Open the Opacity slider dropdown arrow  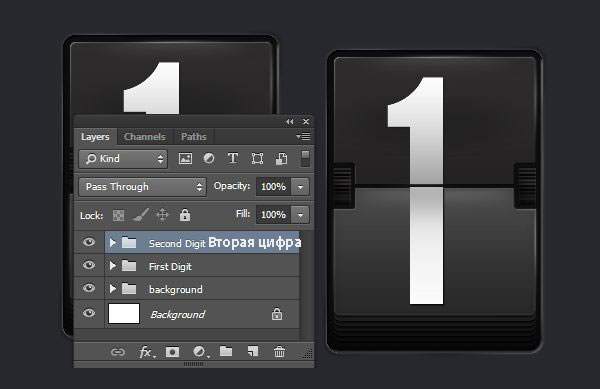click(300, 187)
